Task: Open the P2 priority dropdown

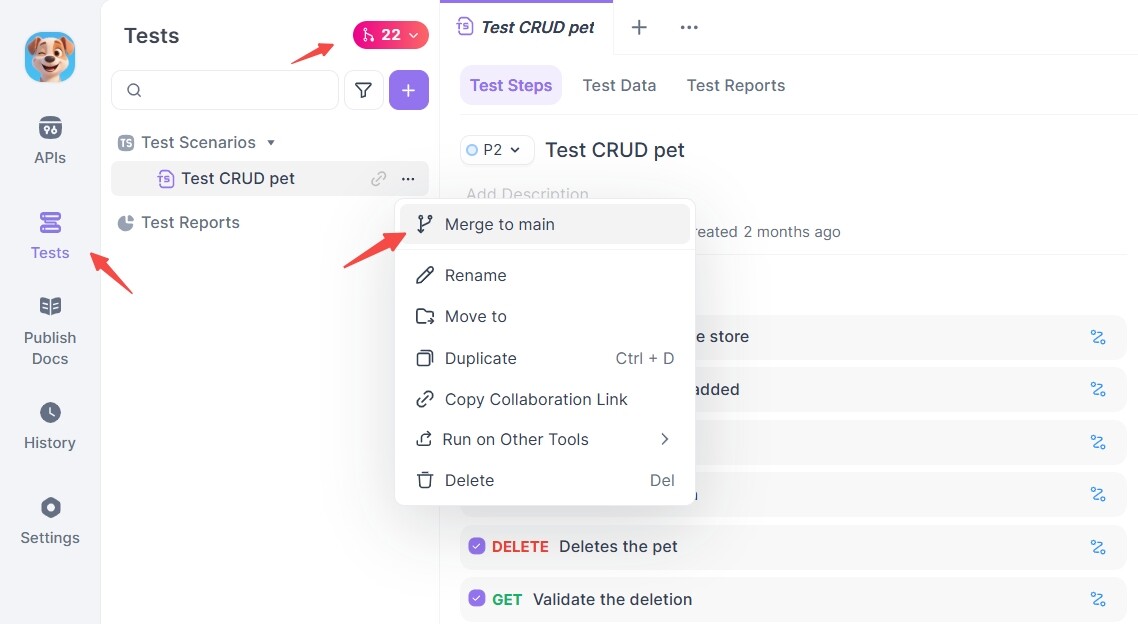Action: pos(497,150)
